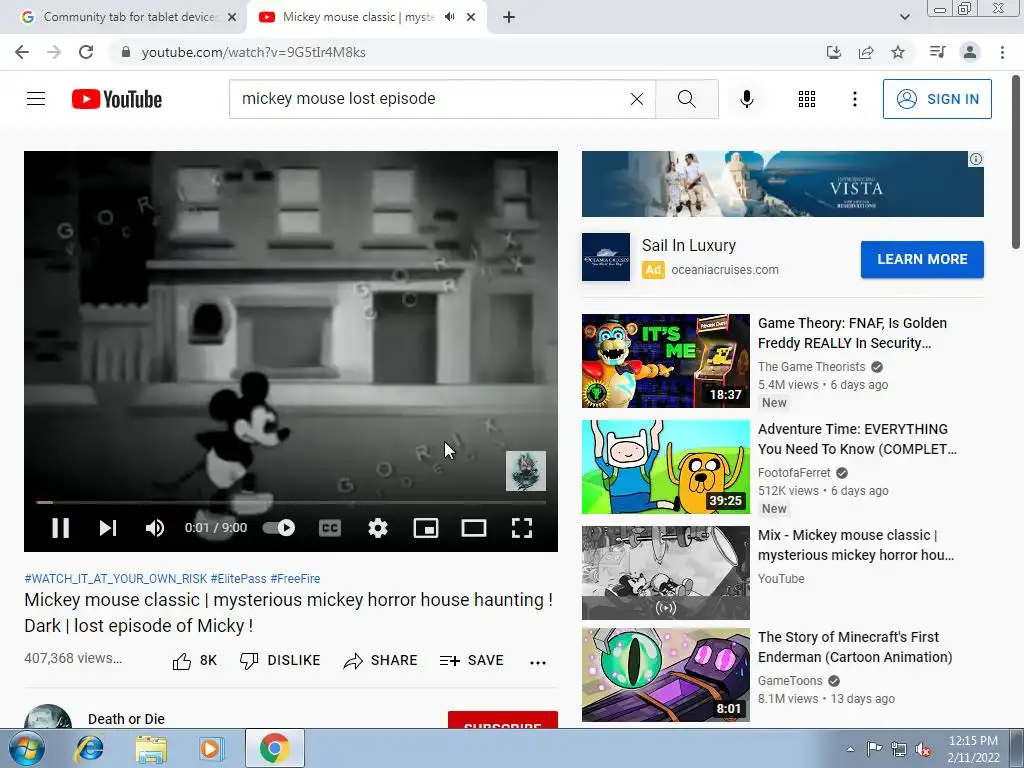Open the Chrome three-dot menu
This screenshot has width=1024, height=768.
pos(1002,52)
